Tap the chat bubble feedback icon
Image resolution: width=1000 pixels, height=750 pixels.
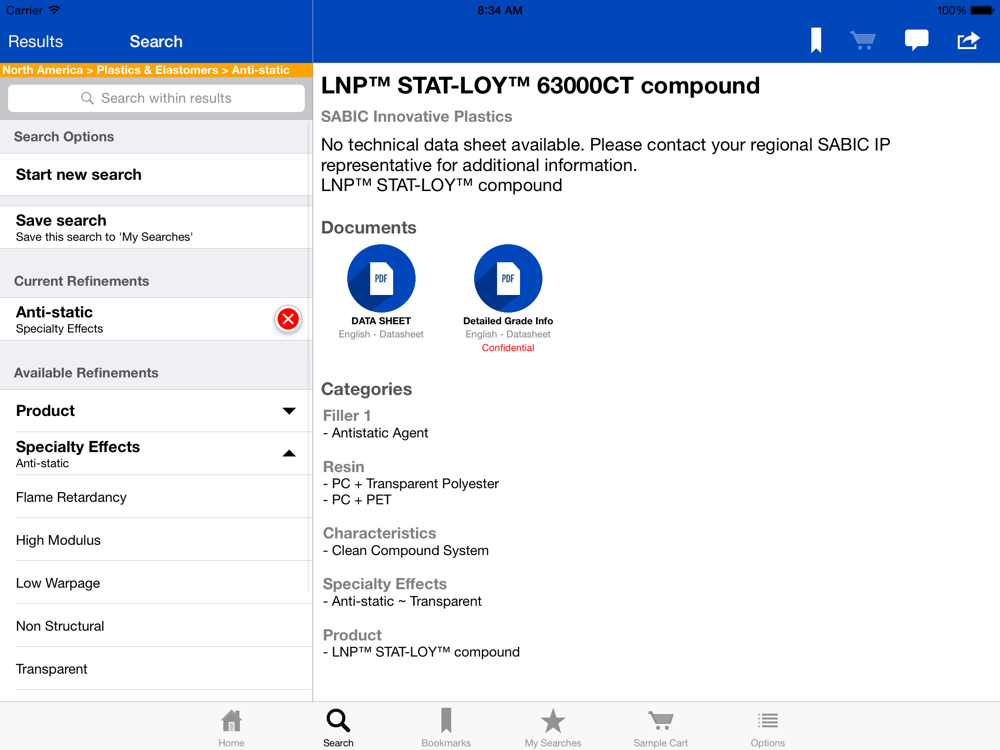pos(916,41)
